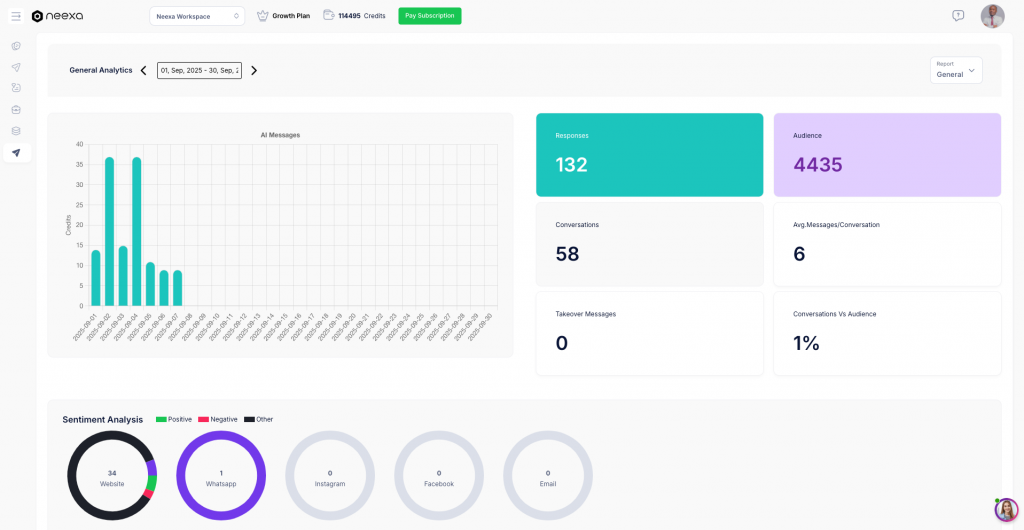
Task: Open the contacts icon in sidebar
Action: (x=16, y=88)
